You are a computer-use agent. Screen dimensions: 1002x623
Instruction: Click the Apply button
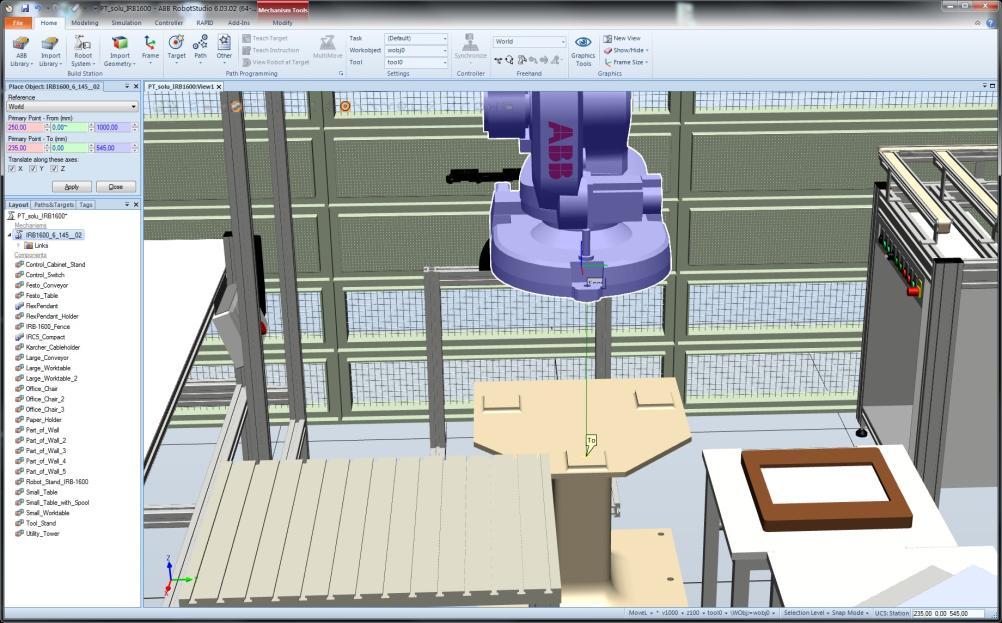pos(72,187)
